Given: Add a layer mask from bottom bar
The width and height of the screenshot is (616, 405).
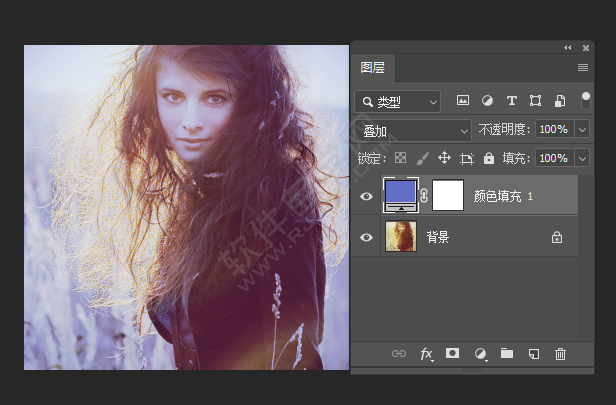Looking at the screenshot, I should pyautogui.click(x=452, y=353).
